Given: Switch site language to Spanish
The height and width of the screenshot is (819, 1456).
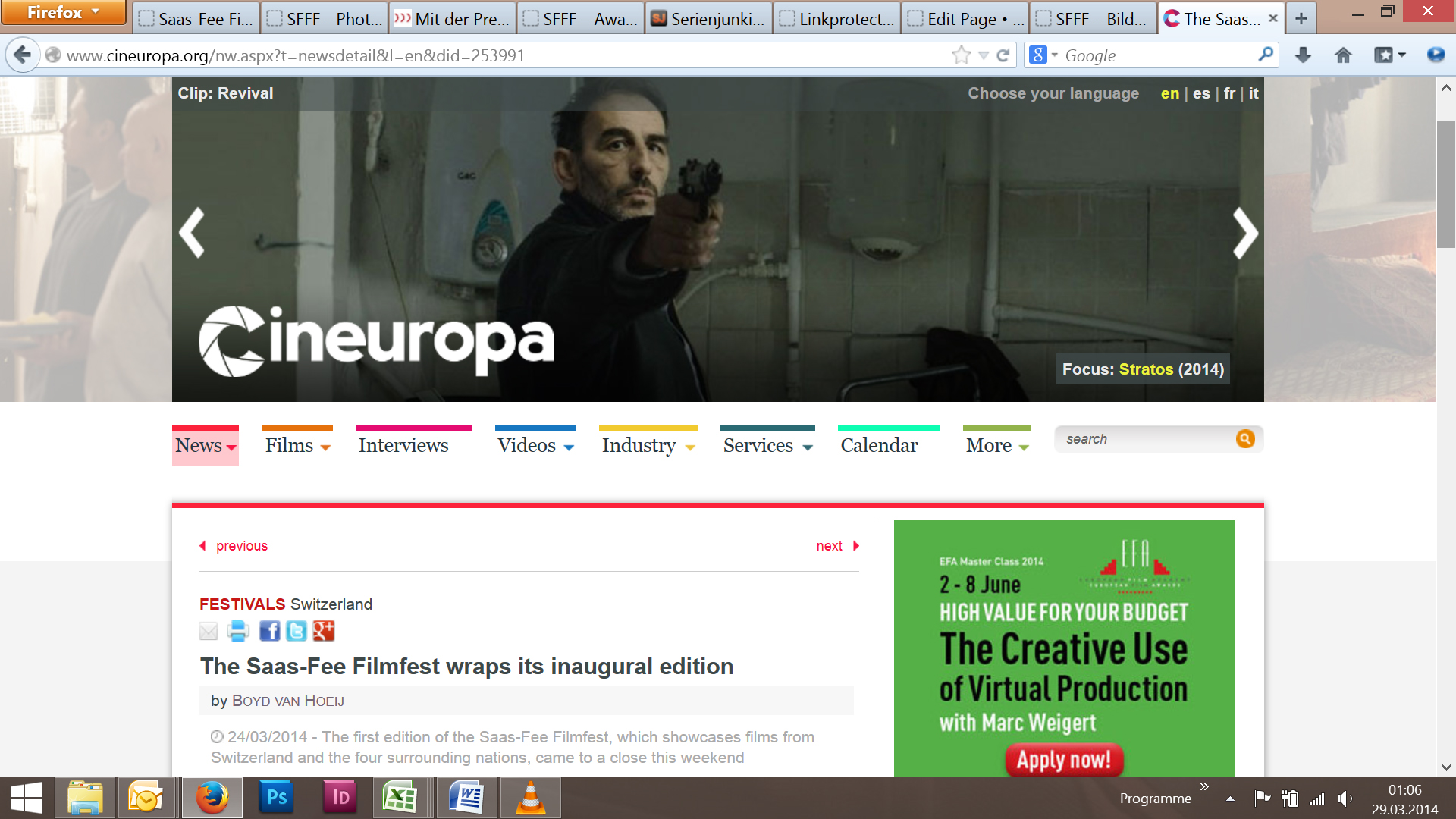Looking at the screenshot, I should 1201,93.
